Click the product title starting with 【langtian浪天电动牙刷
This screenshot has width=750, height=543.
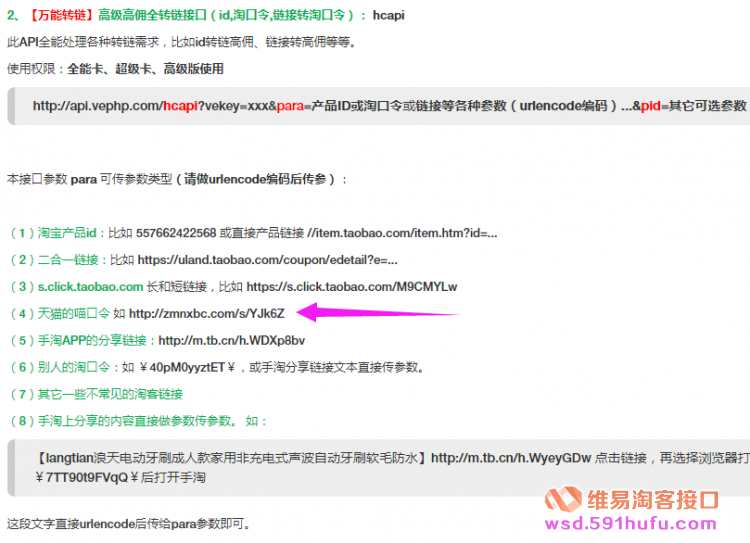click(231, 458)
